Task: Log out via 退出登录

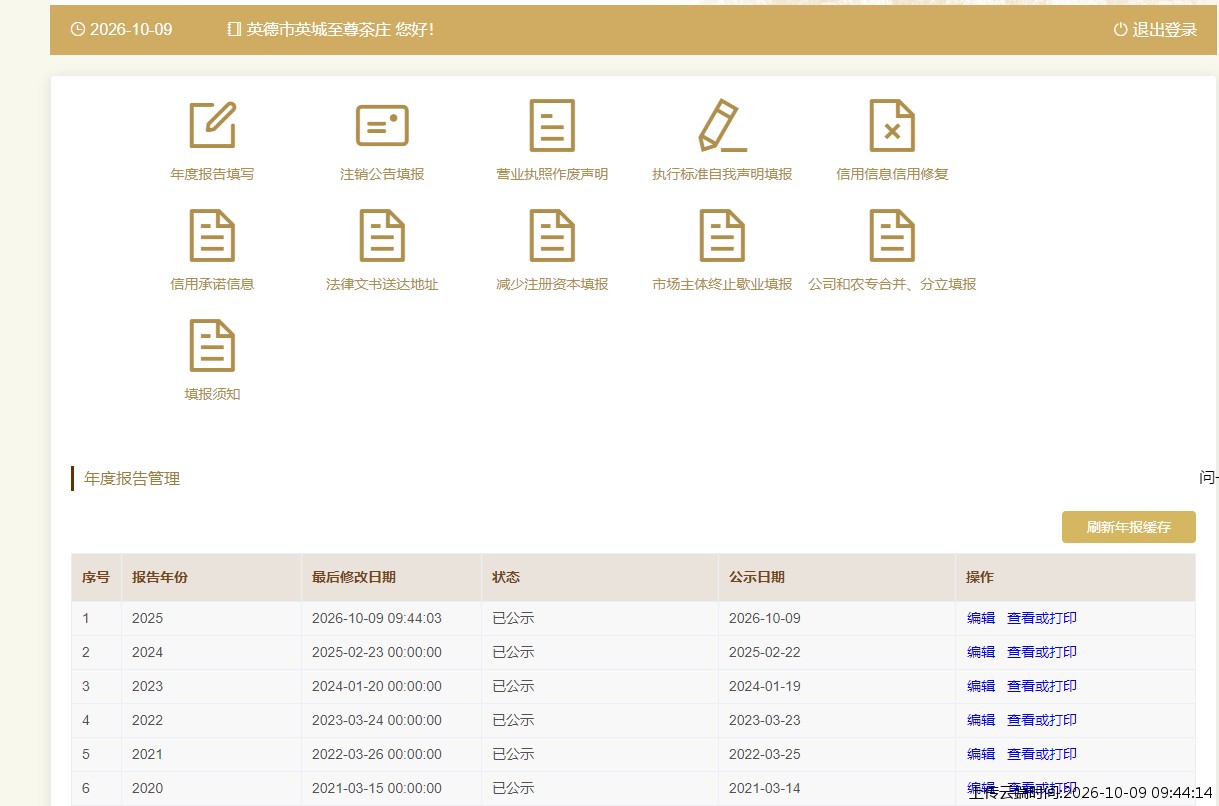Action: (x=1164, y=30)
